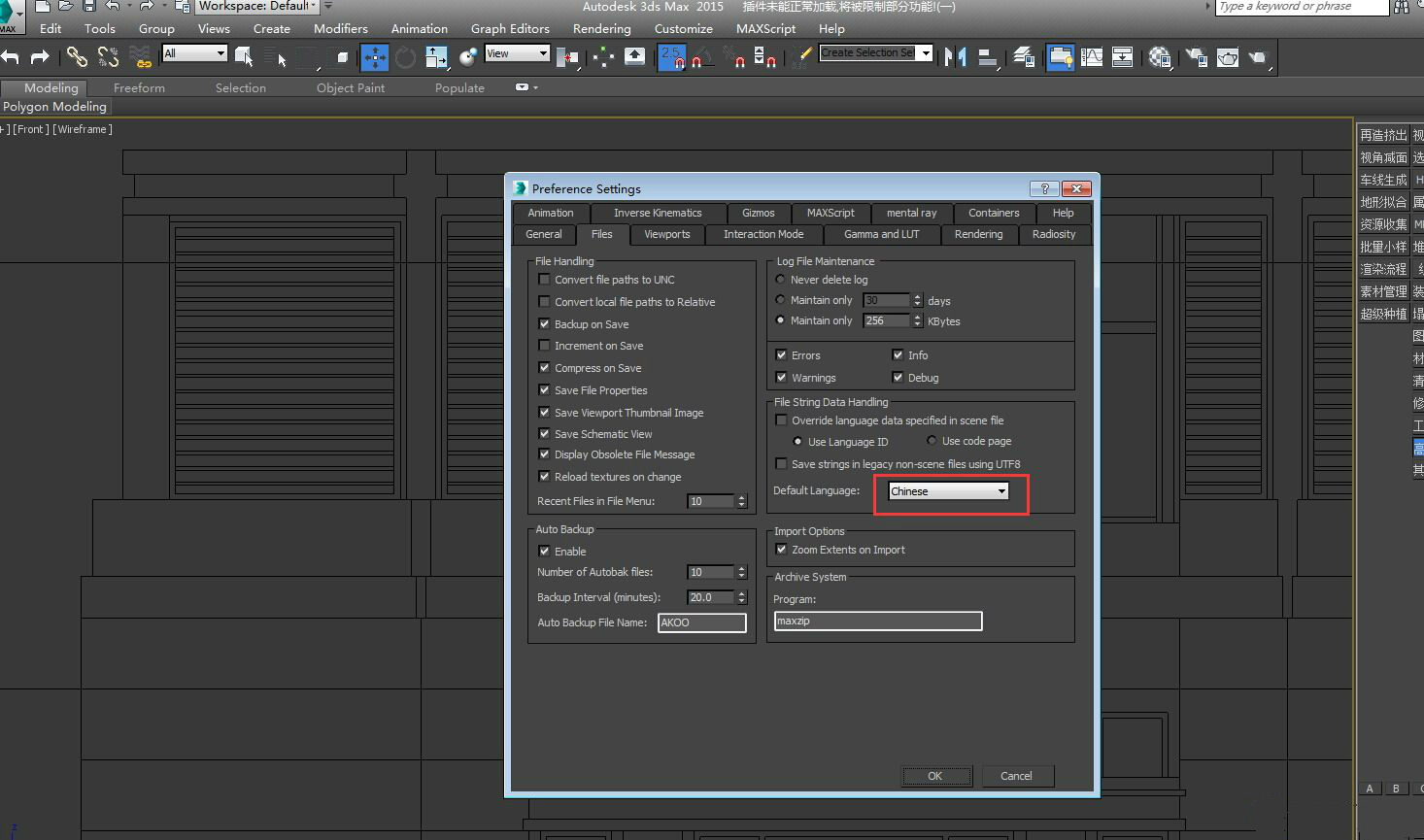Click Use Pivot Point Center icon
The height and width of the screenshot is (840, 1424).
(568, 57)
